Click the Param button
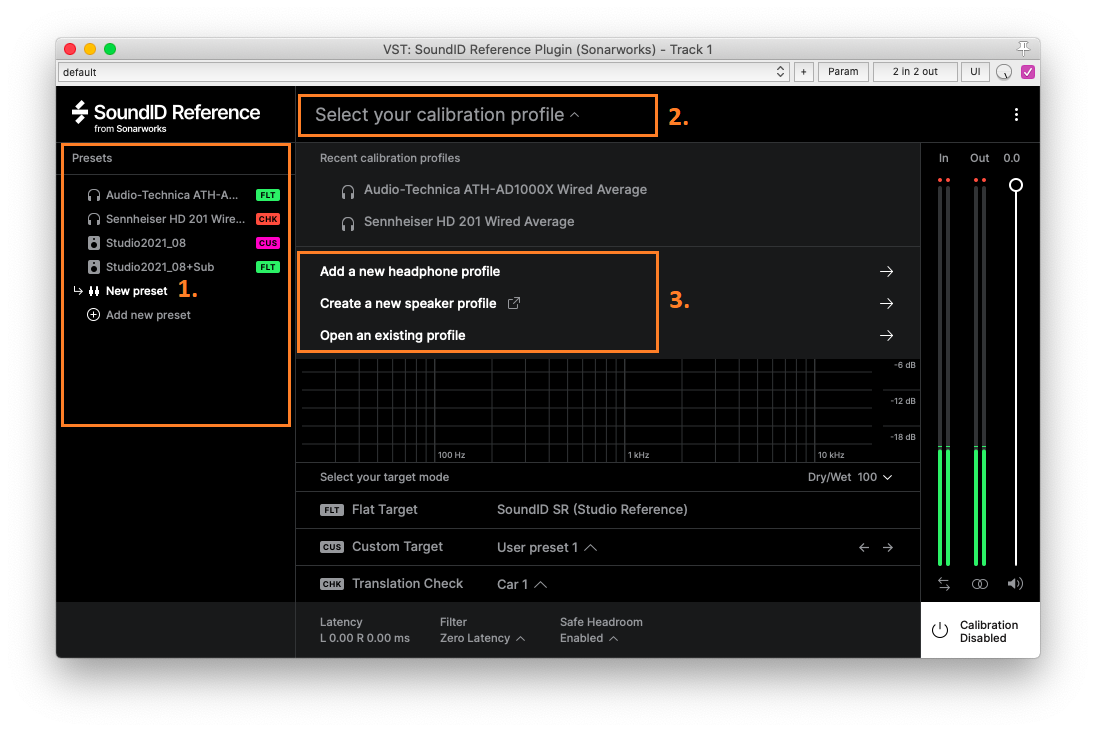 click(843, 71)
